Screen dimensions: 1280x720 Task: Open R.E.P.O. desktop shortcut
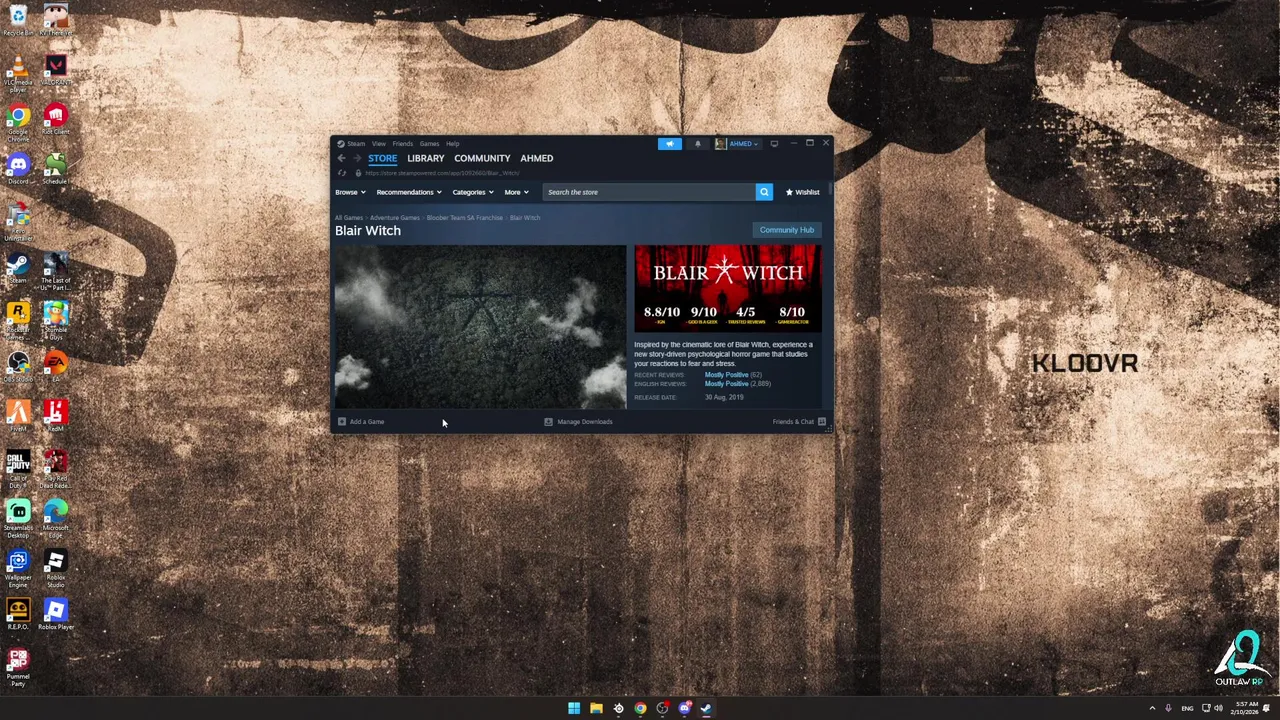pyautogui.click(x=18, y=614)
